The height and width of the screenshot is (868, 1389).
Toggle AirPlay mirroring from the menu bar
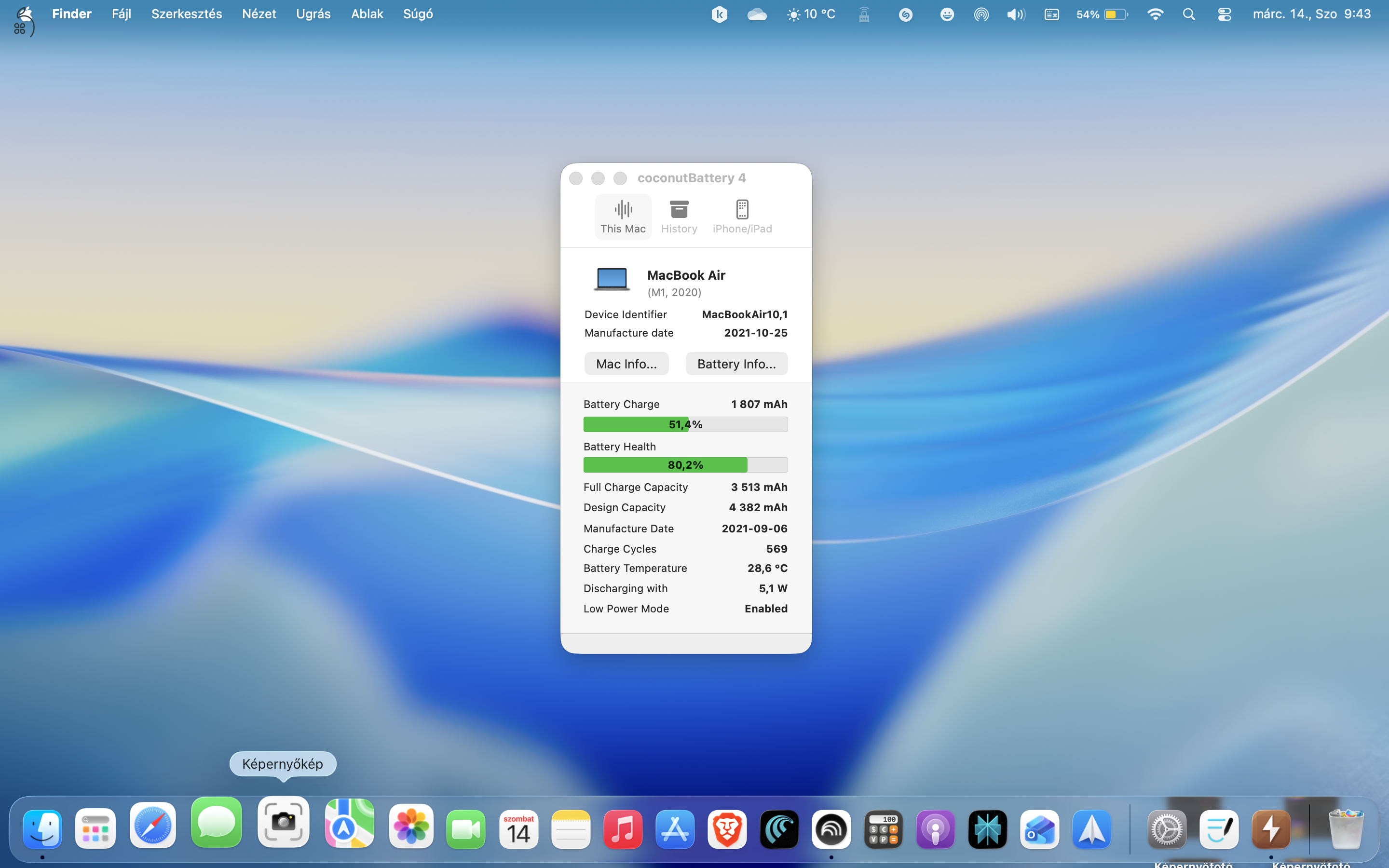(x=981, y=14)
